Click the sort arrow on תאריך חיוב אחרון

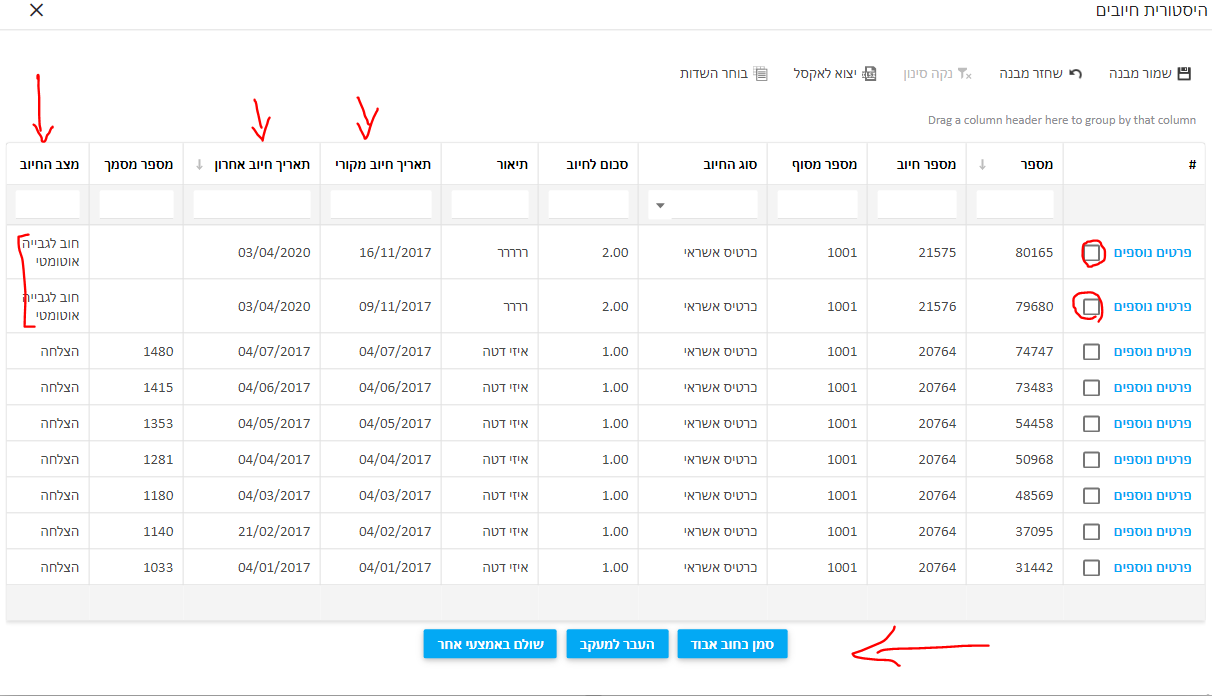[x=199, y=164]
